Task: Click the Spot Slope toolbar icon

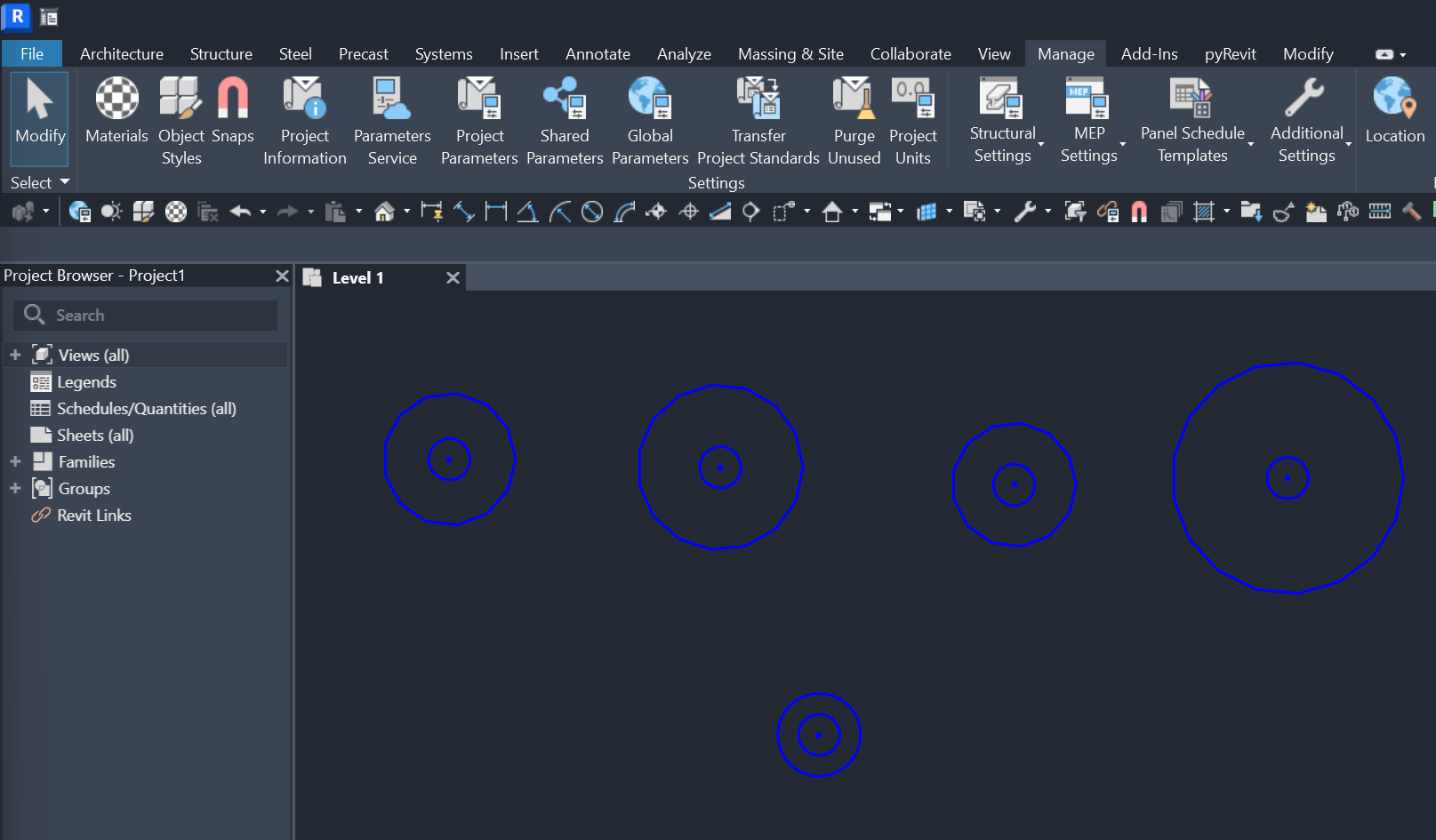Action: [720, 212]
